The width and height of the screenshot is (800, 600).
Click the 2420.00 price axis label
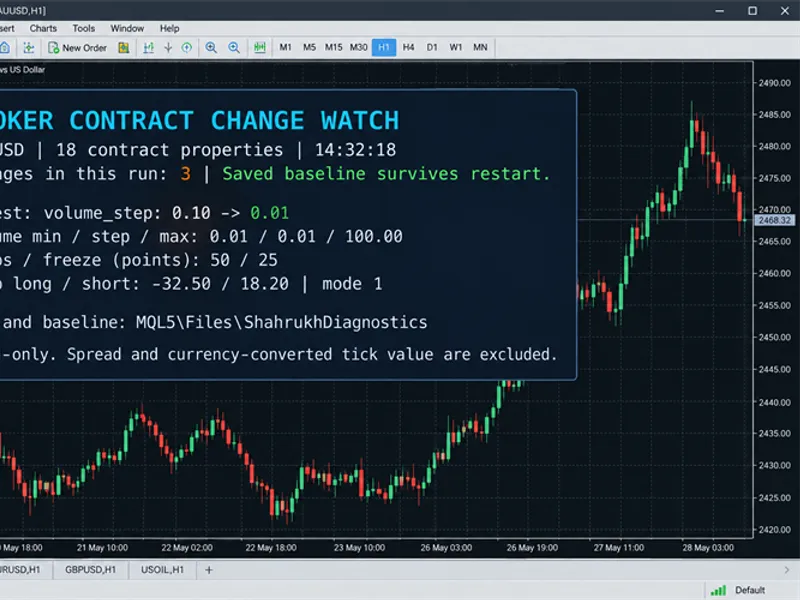coord(774,530)
